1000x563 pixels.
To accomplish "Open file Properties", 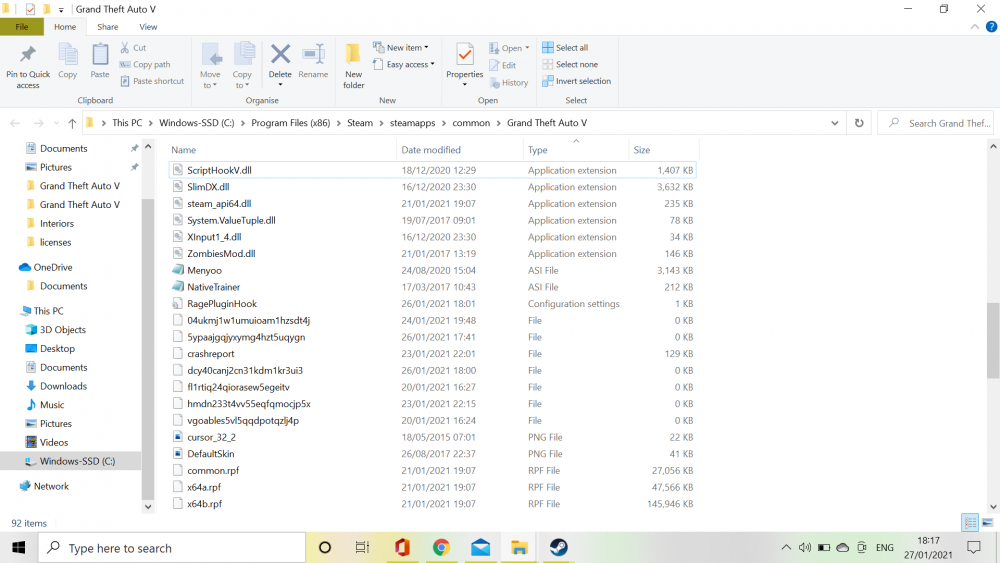I will pos(465,65).
